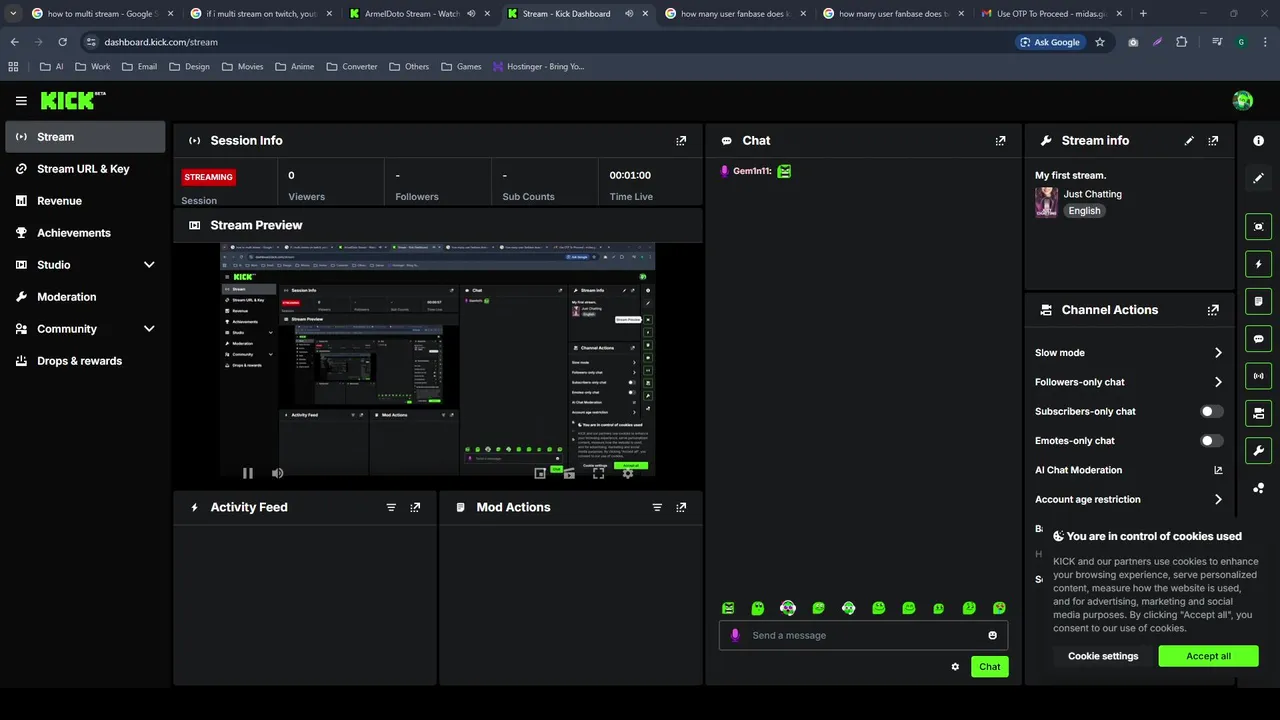Pop out the Stream info panel
The height and width of the screenshot is (720, 1280).
pyautogui.click(x=1213, y=141)
